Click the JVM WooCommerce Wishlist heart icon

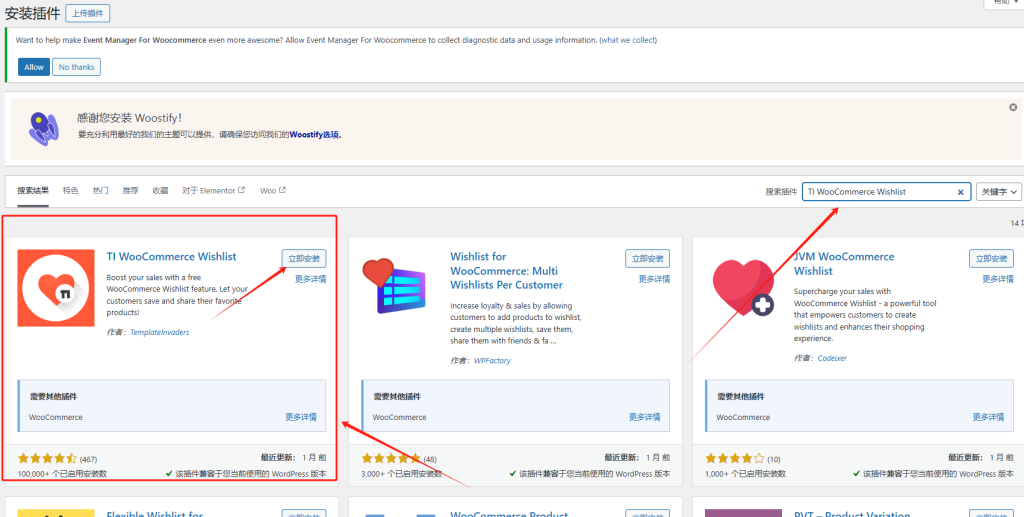click(744, 288)
